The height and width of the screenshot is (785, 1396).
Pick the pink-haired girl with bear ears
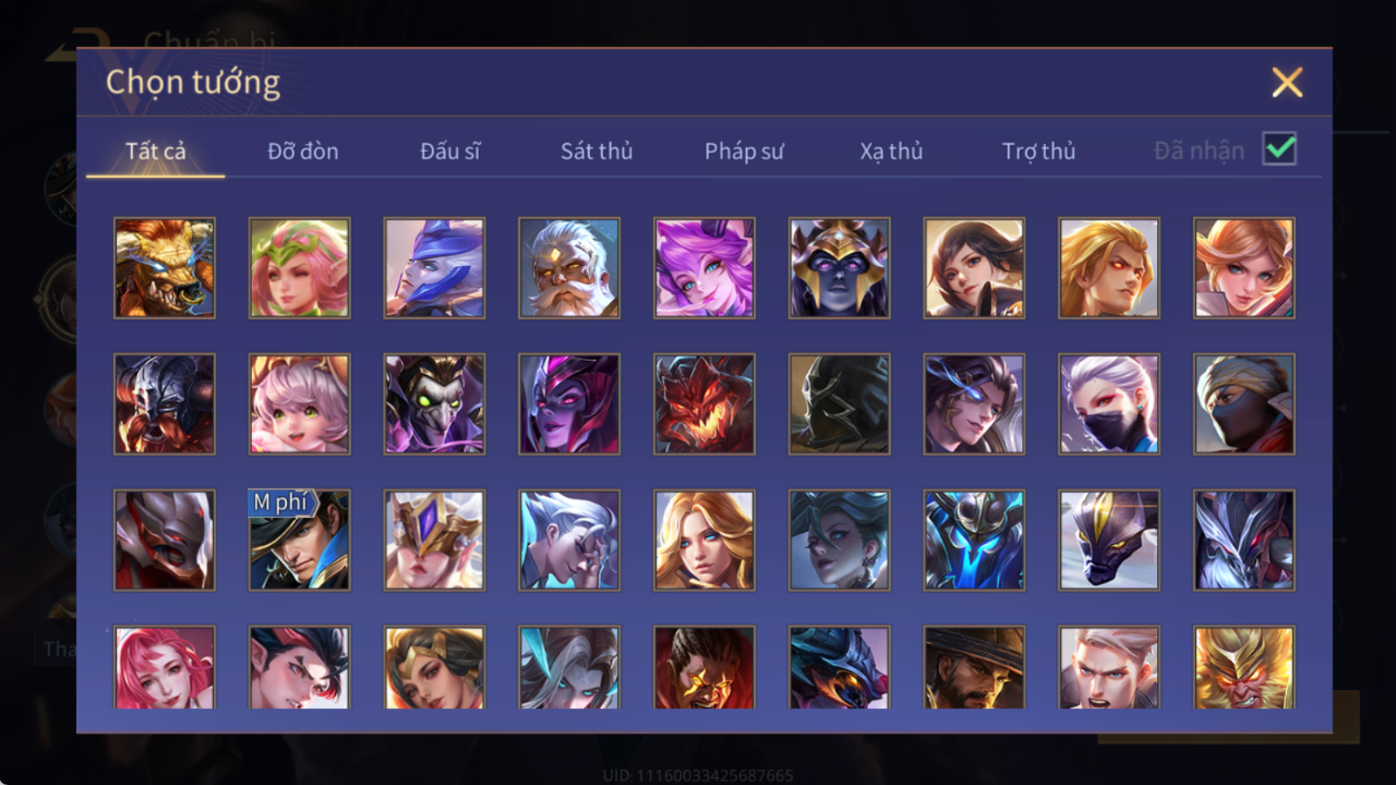click(299, 404)
